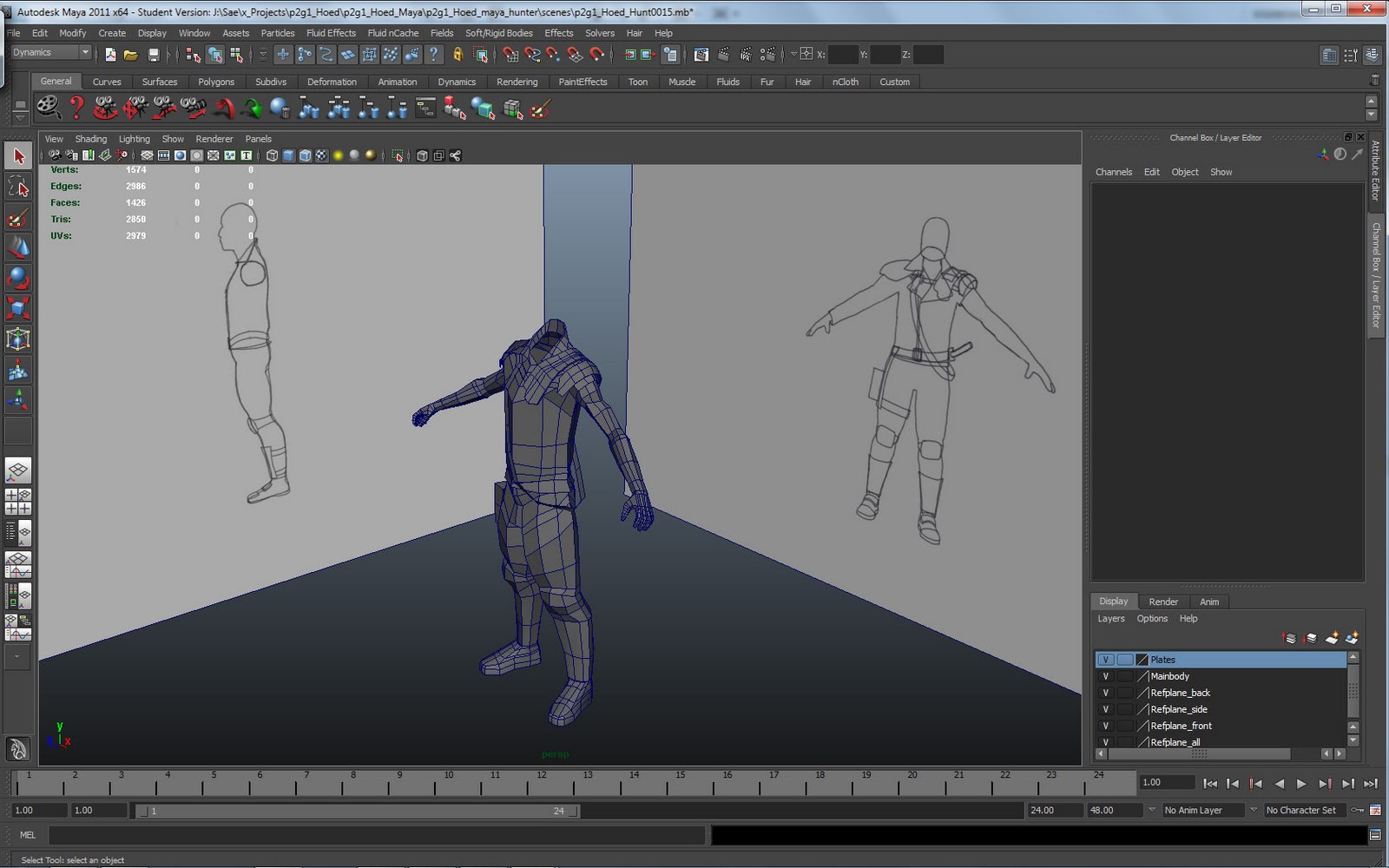This screenshot has width=1389, height=868.
Task: Toggle the V visibility of Refplane_all
Action: 1106,742
